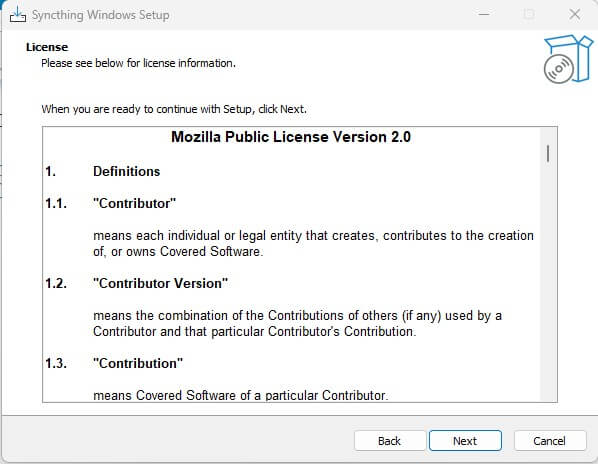Click paragraph starting "means the combination of the"
Viewport: 598px width, 464px height.
[297, 324]
